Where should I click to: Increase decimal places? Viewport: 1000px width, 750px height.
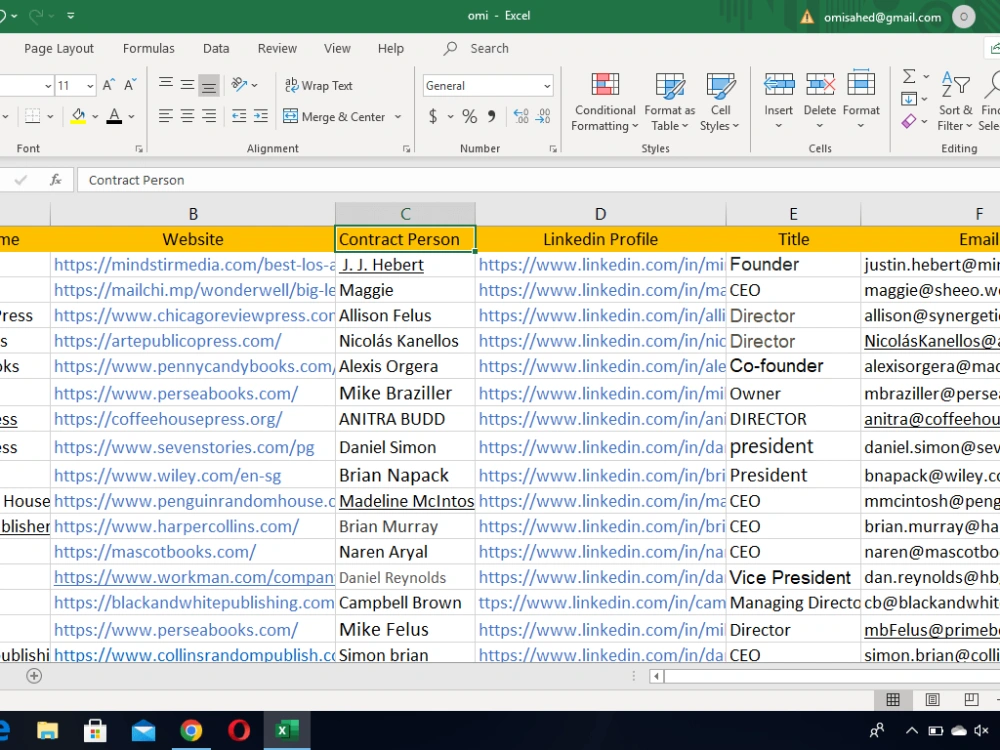point(521,116)
